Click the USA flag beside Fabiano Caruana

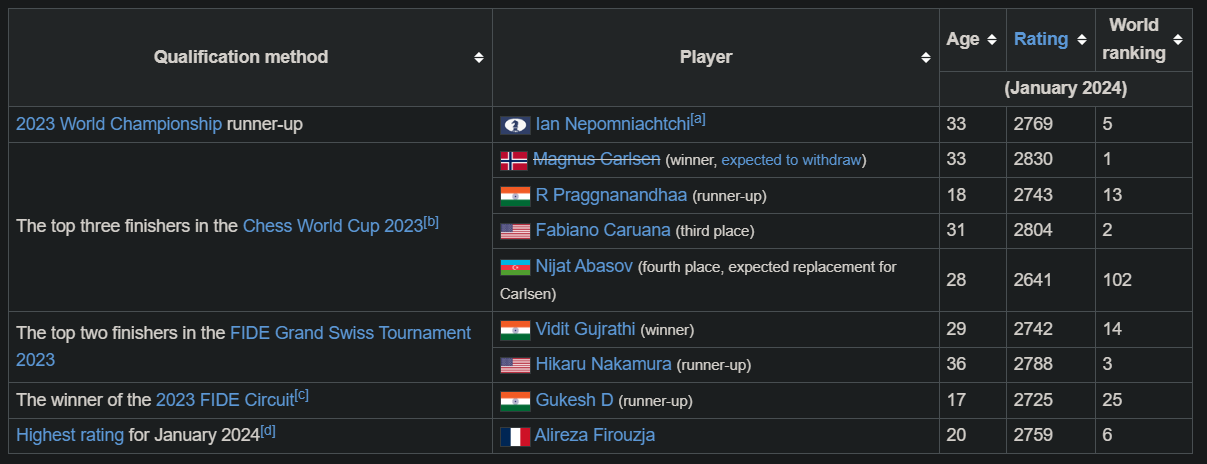pyautogui.click(x=515, y=231)
